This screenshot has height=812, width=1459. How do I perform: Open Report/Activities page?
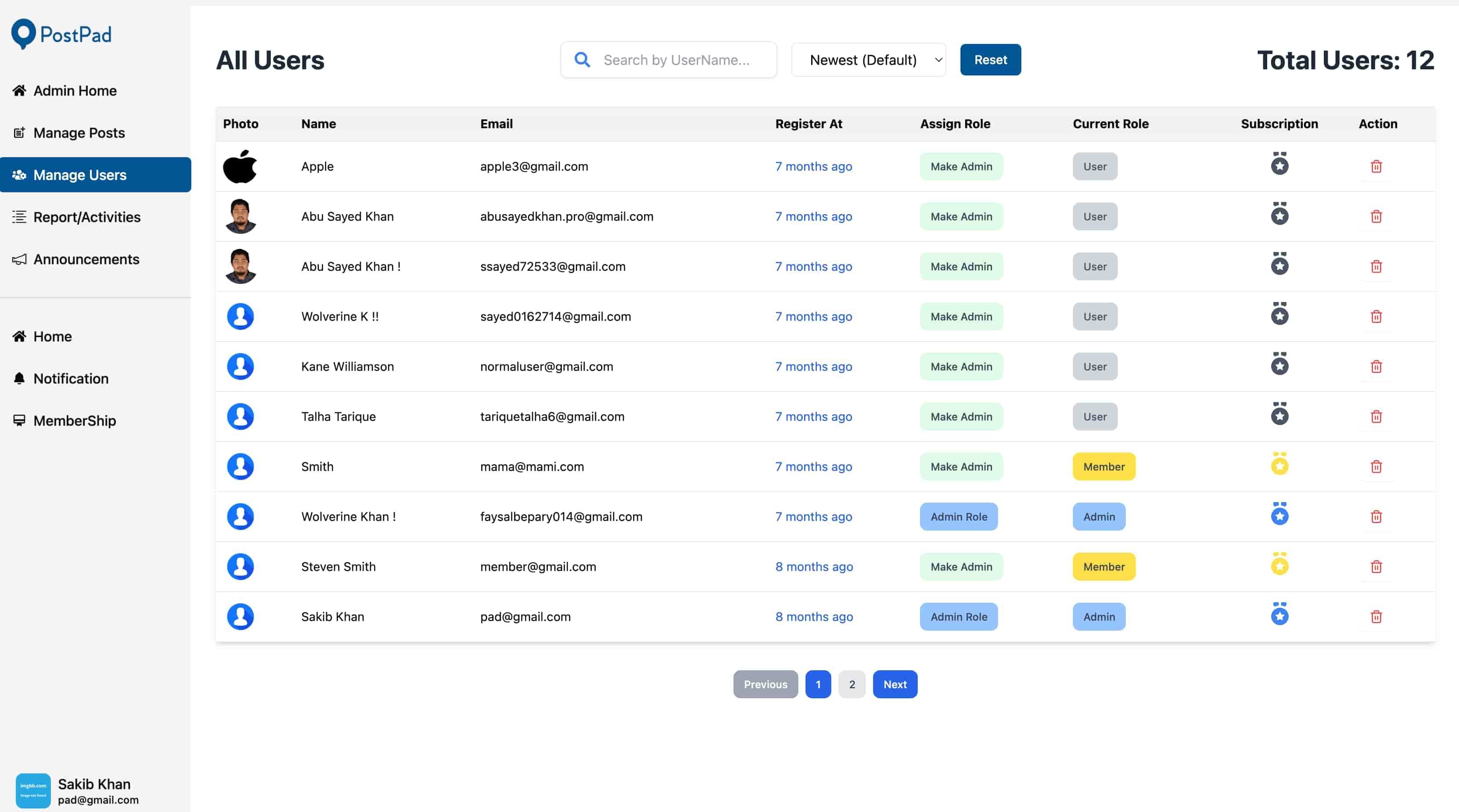[x=95, y=217]
